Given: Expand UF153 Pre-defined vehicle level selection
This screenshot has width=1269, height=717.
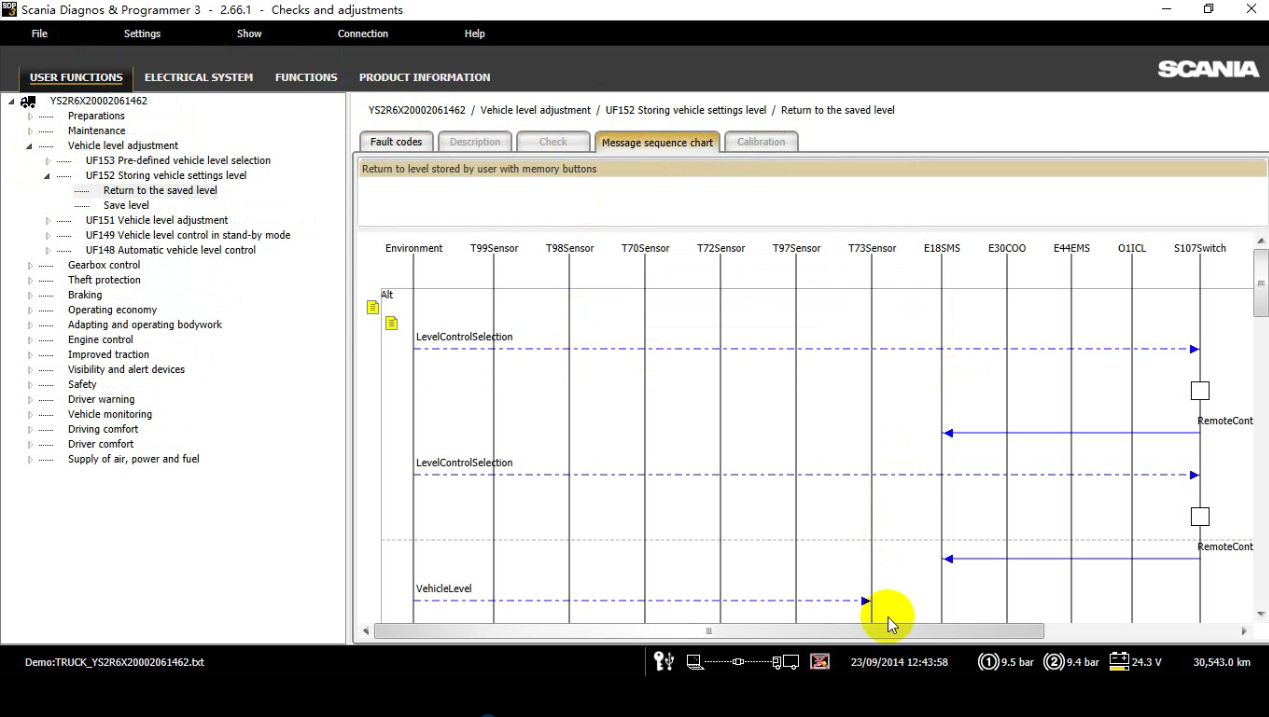Looking at the screenshot, I should click(x=48, y=161).
